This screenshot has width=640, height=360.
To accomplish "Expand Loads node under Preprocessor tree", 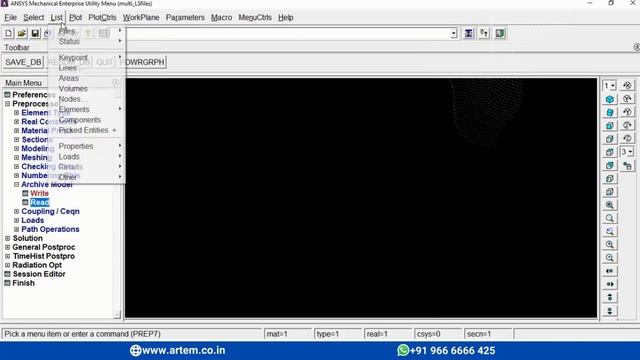I will 16,220.
